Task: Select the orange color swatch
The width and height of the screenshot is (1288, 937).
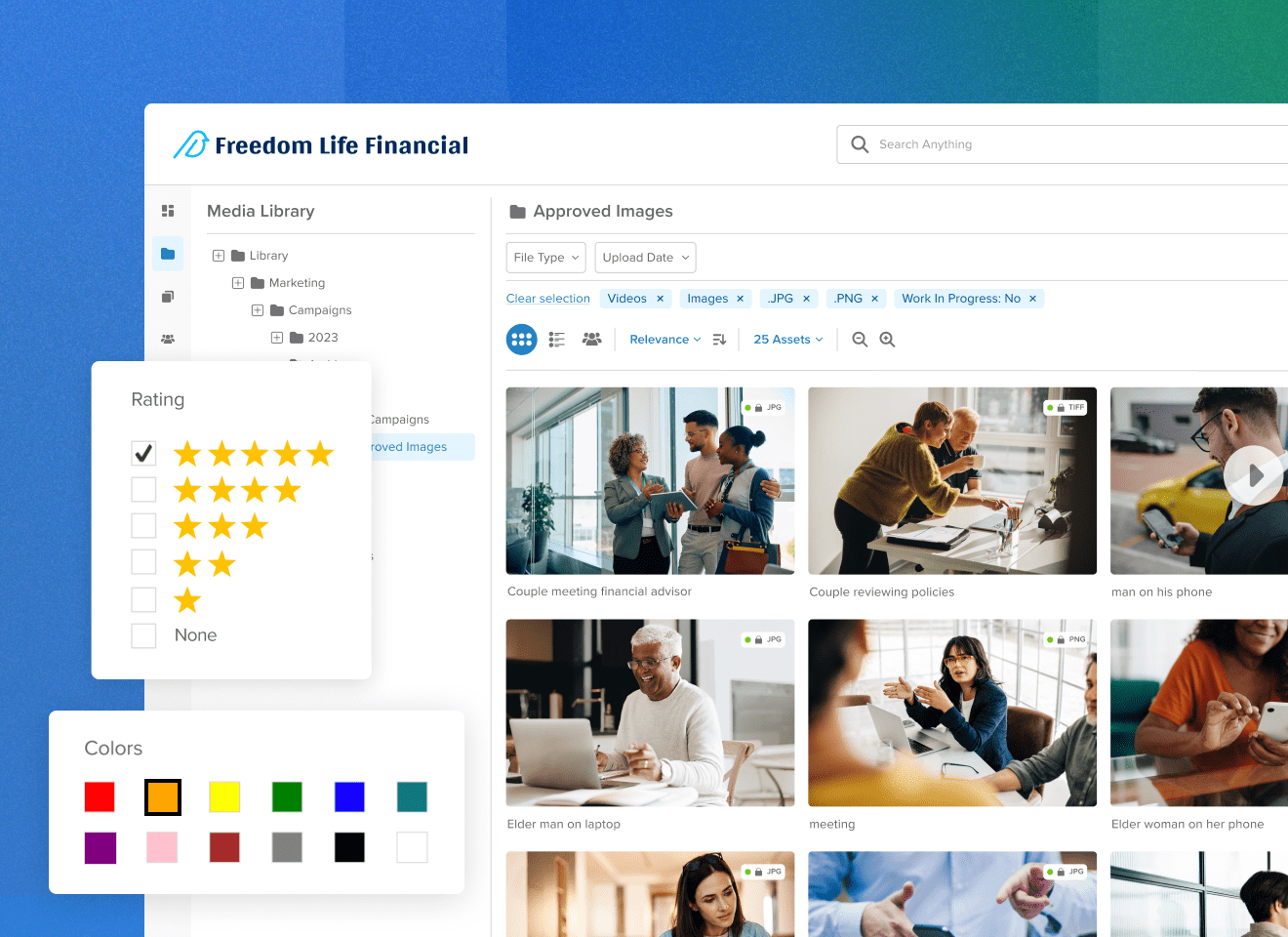Action: pyautogui.click(x=163, y=797)
